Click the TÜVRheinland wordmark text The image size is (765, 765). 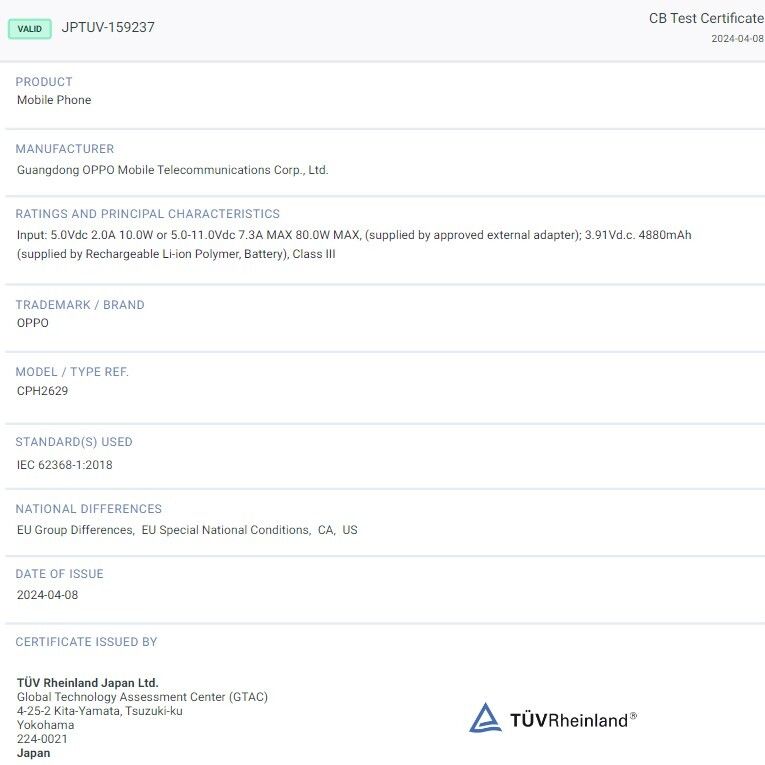573,720
